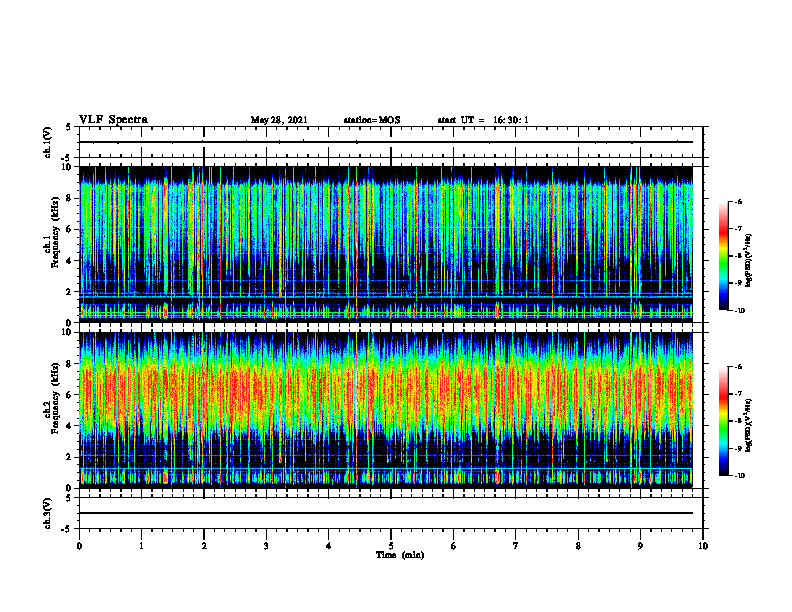
Task: Click time axis tick label "8"
Action: pyautogui.click(x=578, y=546)
